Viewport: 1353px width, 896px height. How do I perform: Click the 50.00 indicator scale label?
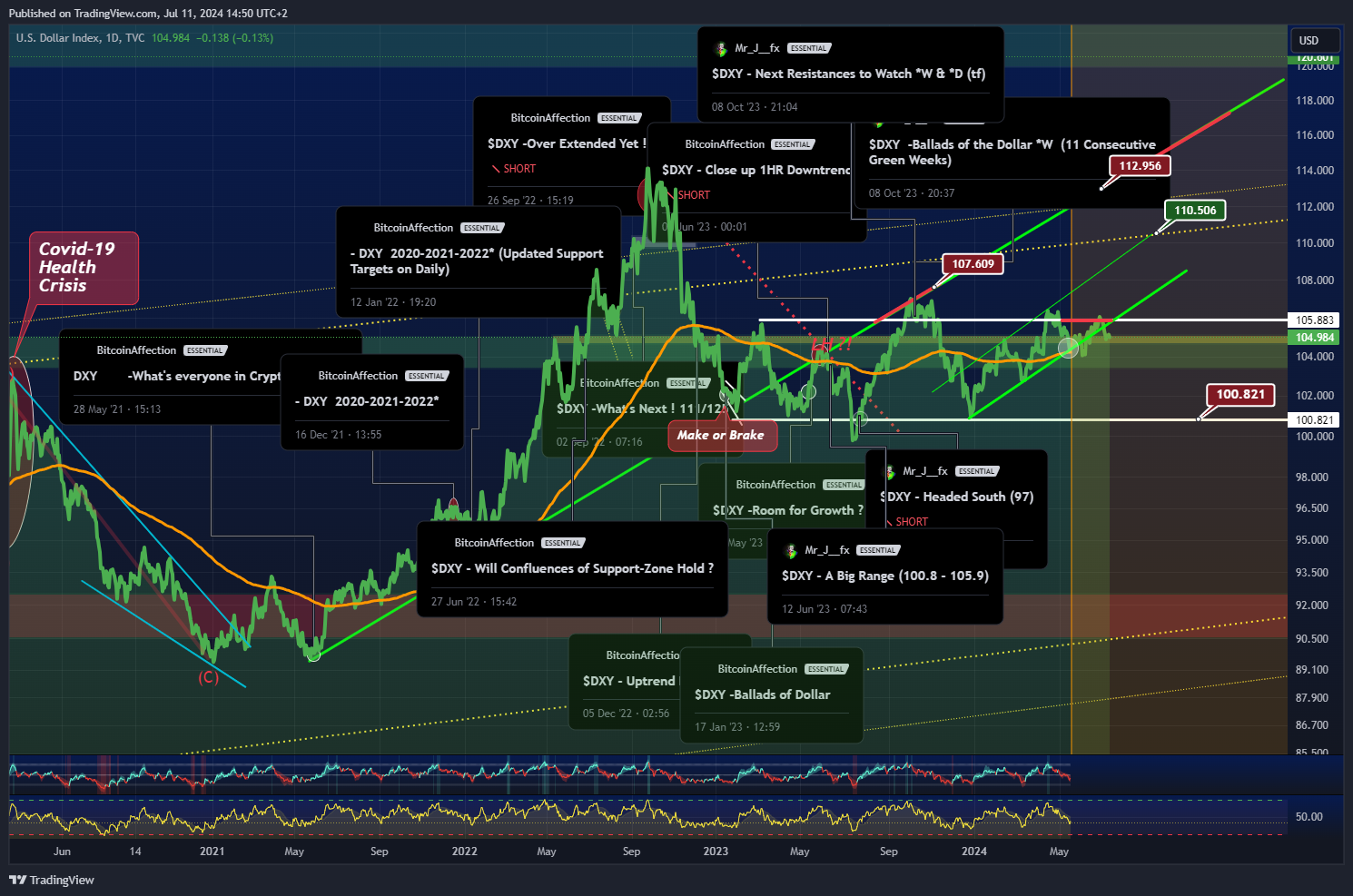coord(1309,817)
